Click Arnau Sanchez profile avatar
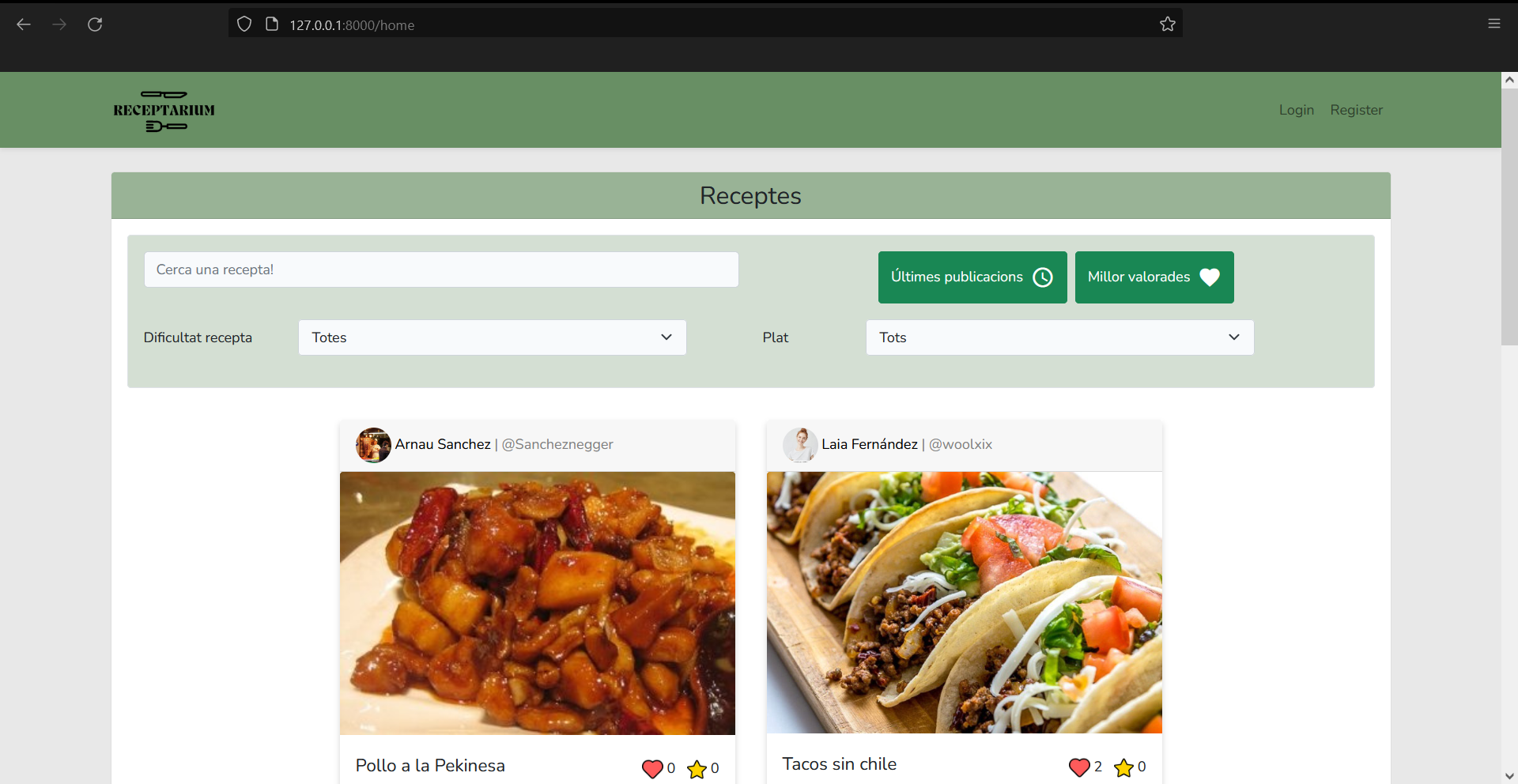 point(373,445)
